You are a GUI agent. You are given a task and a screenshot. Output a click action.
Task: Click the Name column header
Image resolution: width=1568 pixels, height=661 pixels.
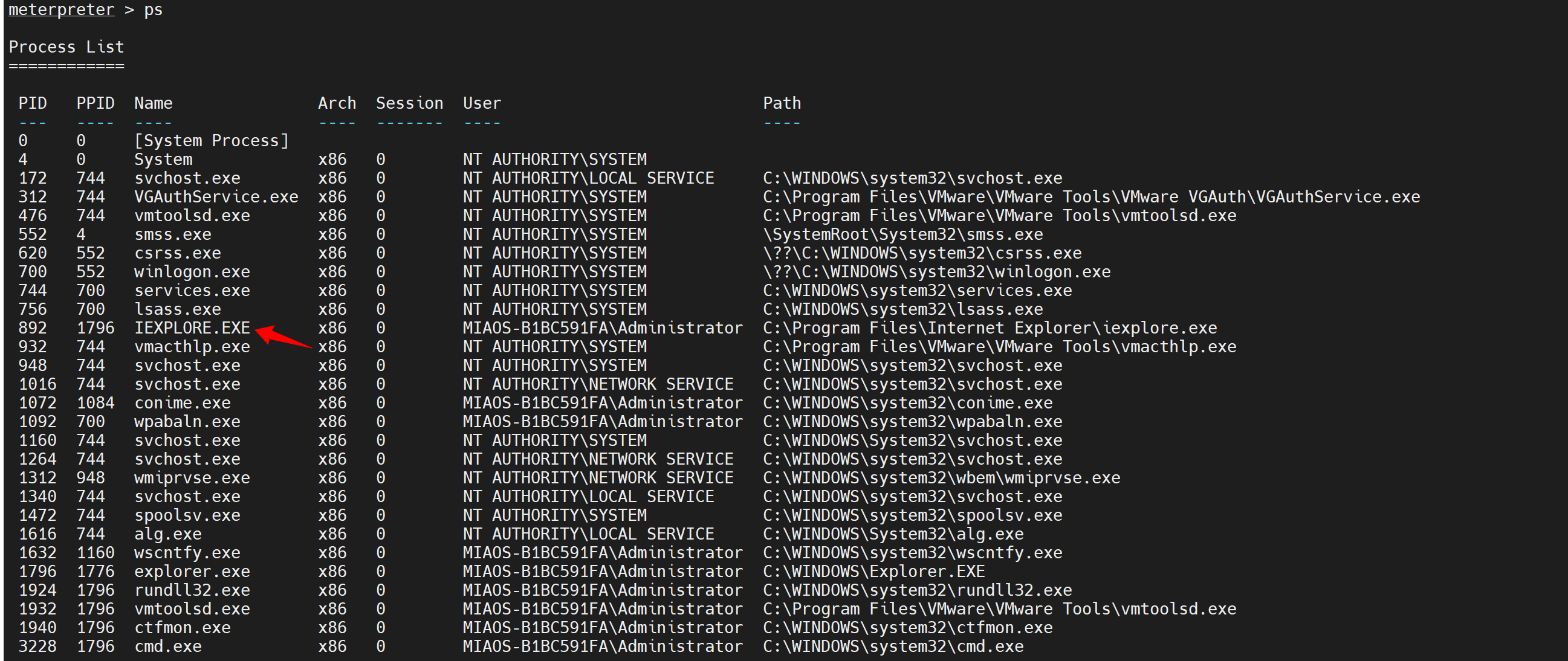[x=153, y=103]
